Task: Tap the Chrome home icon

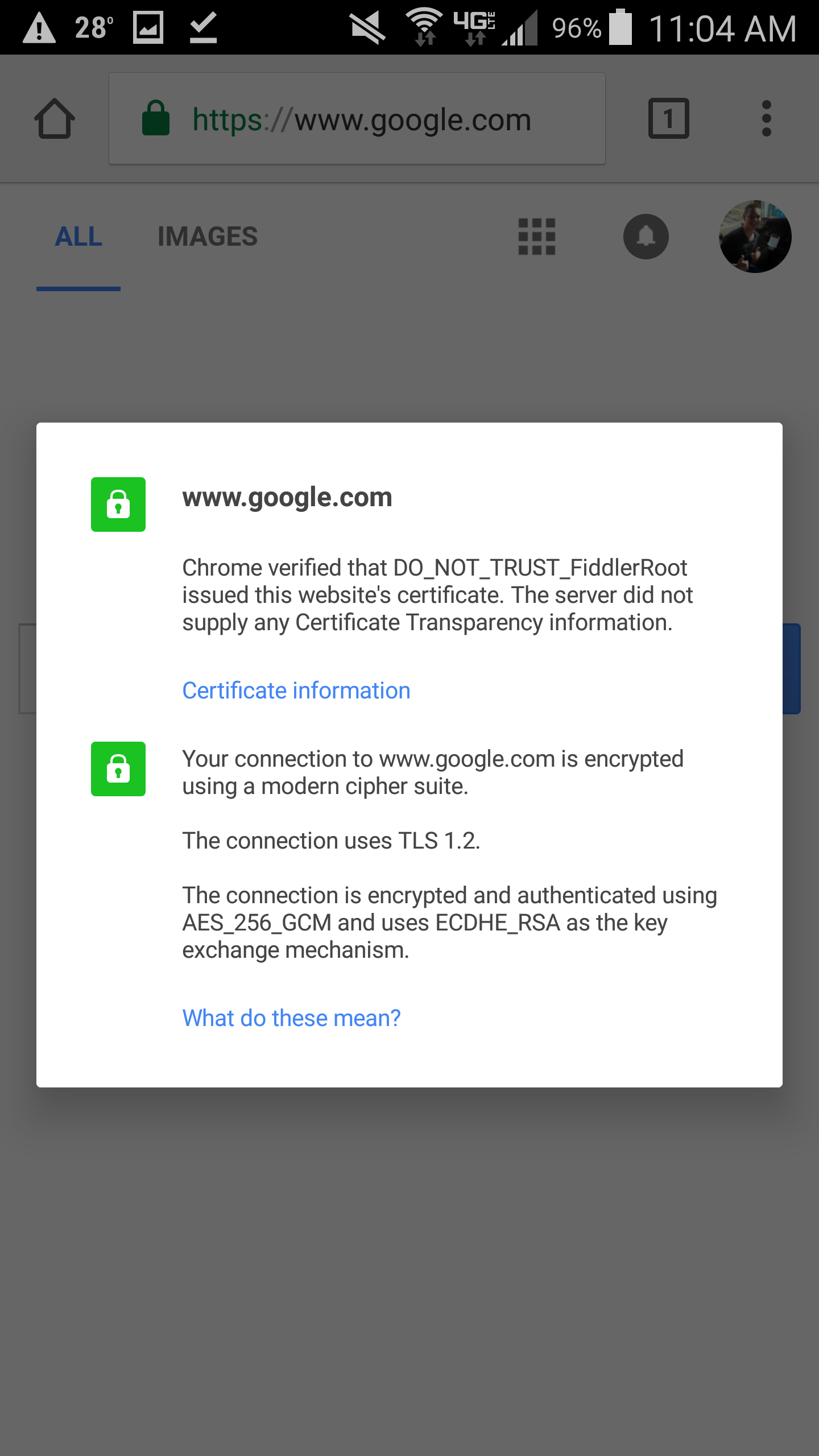Action: pos(55,119)
